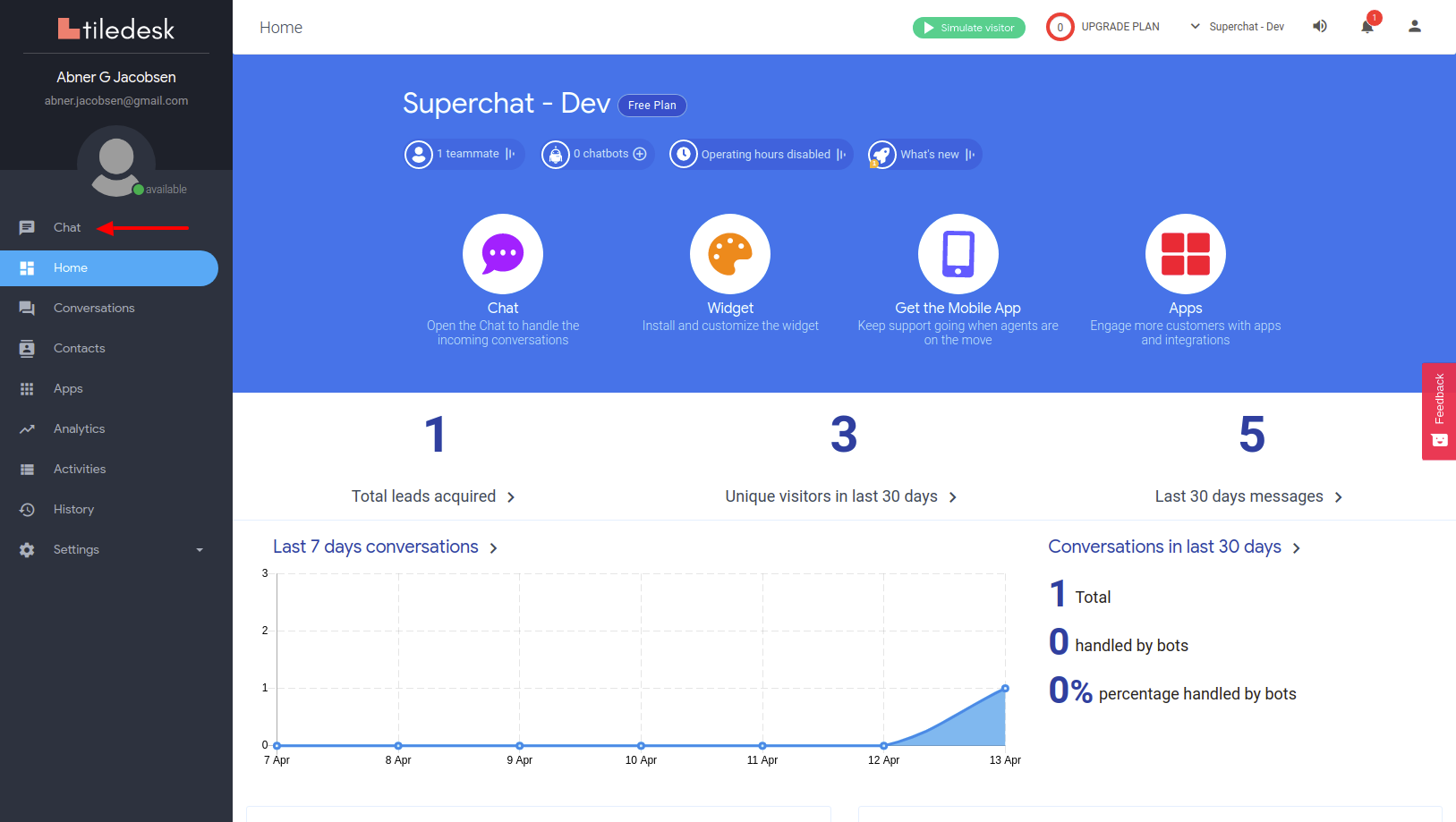The image size is (1456, 822).
Task: Click the purple Chat bubble circle icon
Action: pos(503,254)
